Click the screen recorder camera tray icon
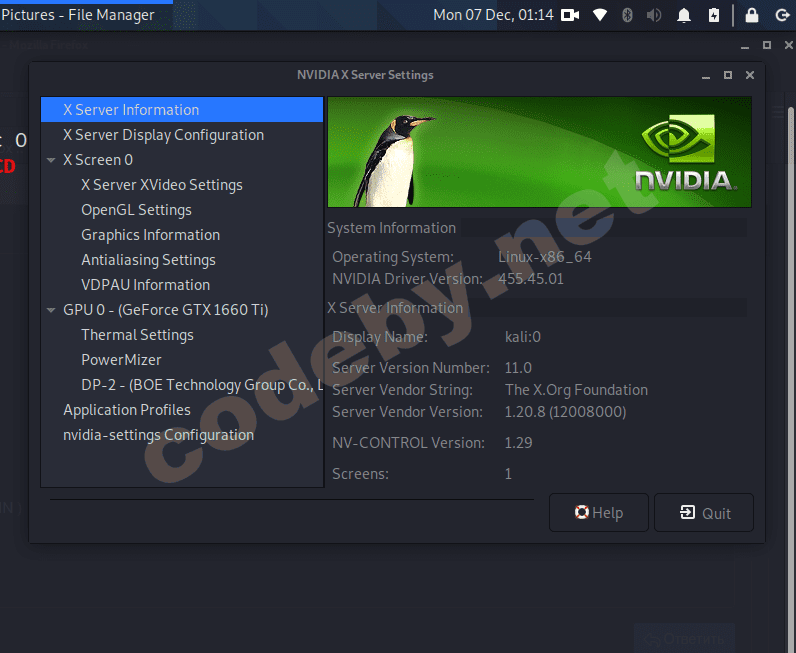Screen dimensions: 796x653 [570, 15]
